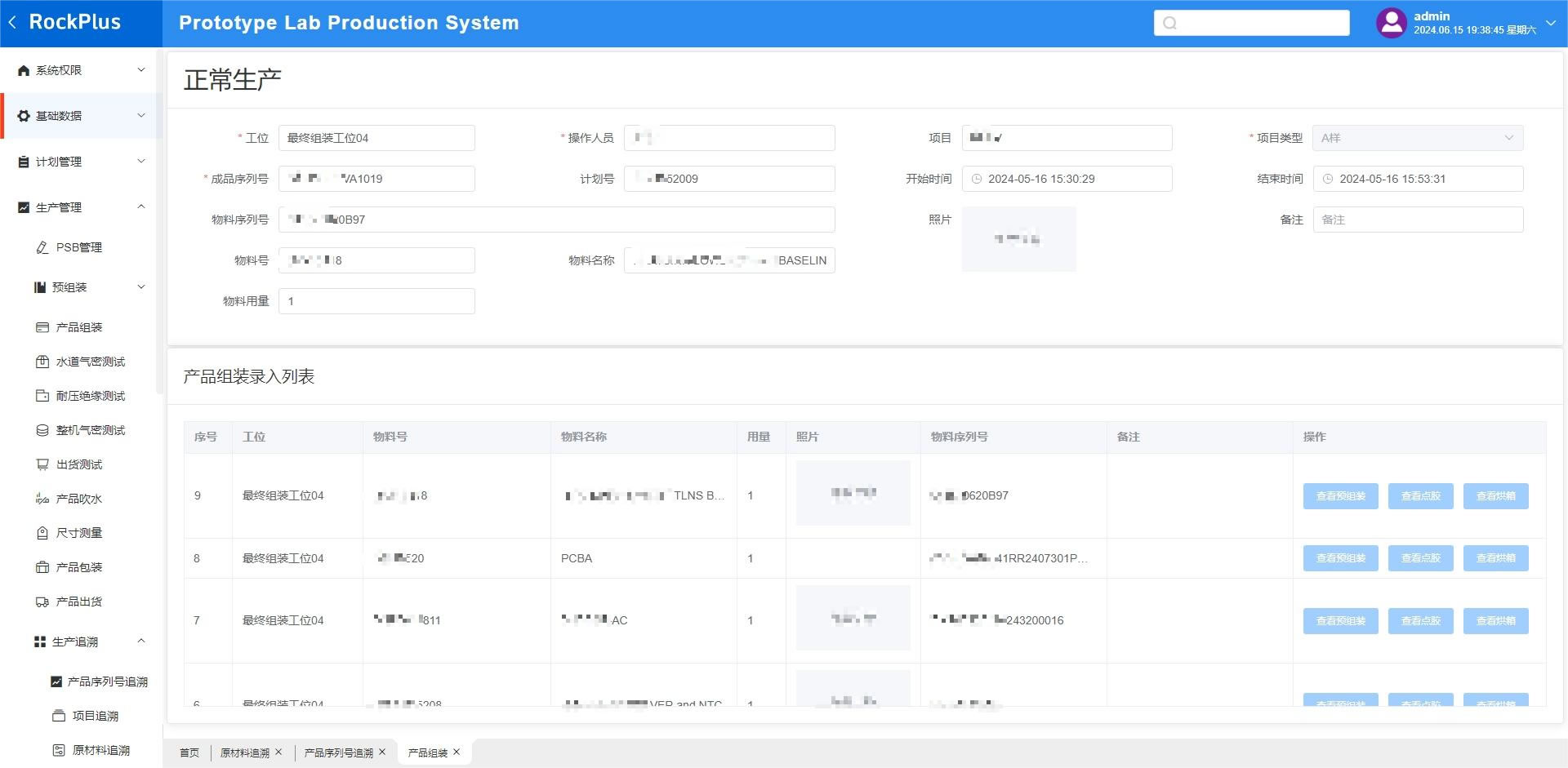1568x768 pixels.
Task: Expand the 系统权限 menu chevron
Action: [141, 70]
